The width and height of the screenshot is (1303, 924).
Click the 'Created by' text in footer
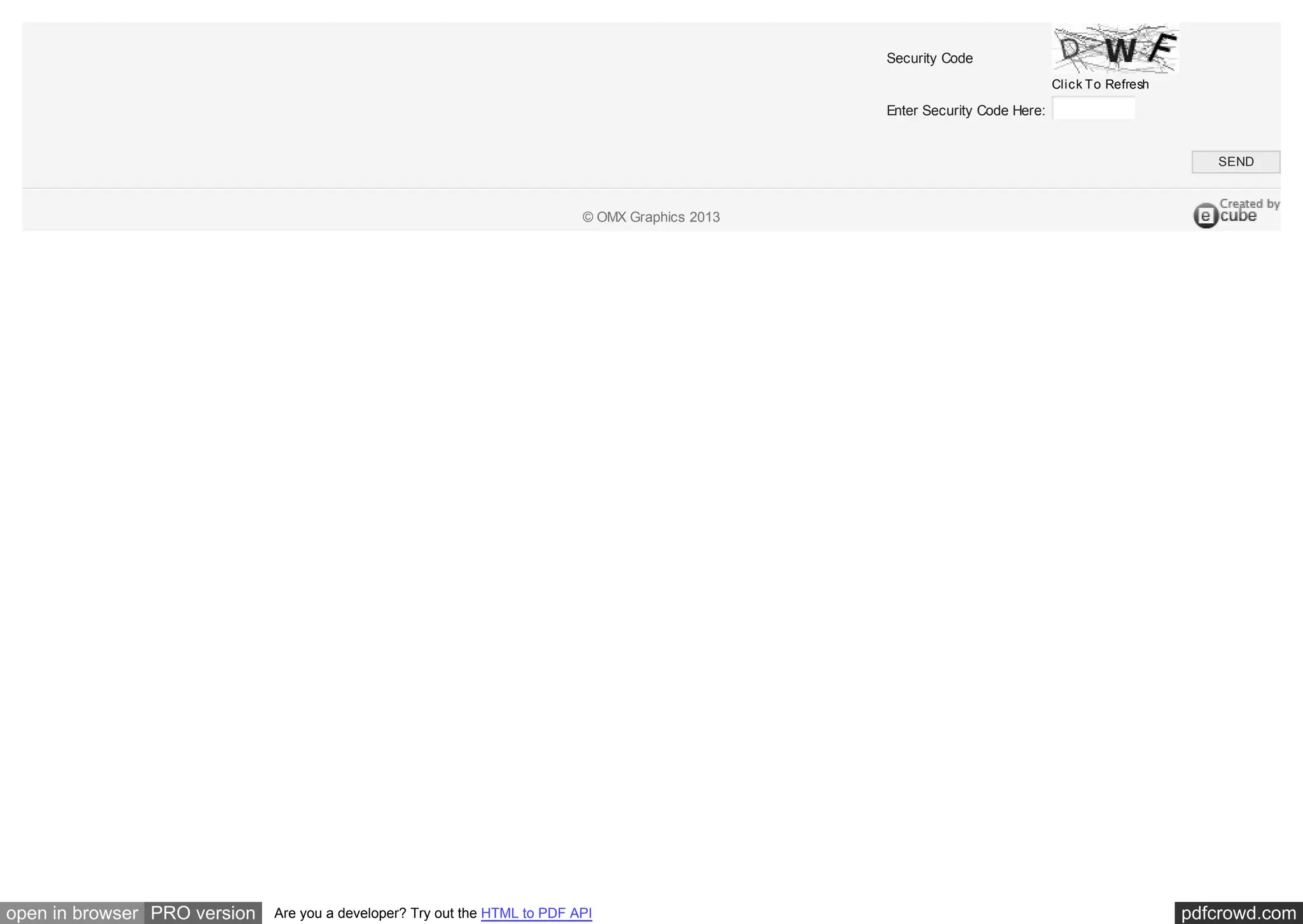pos(1249,203)
